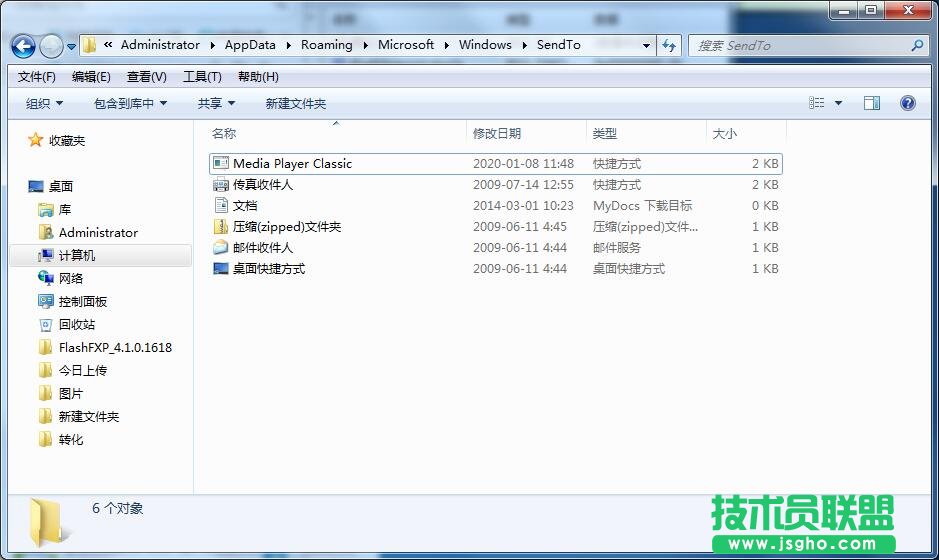This screenshot has width=939, height=560.
Task: Click the back navigation arrow
Action: point(23,46)
